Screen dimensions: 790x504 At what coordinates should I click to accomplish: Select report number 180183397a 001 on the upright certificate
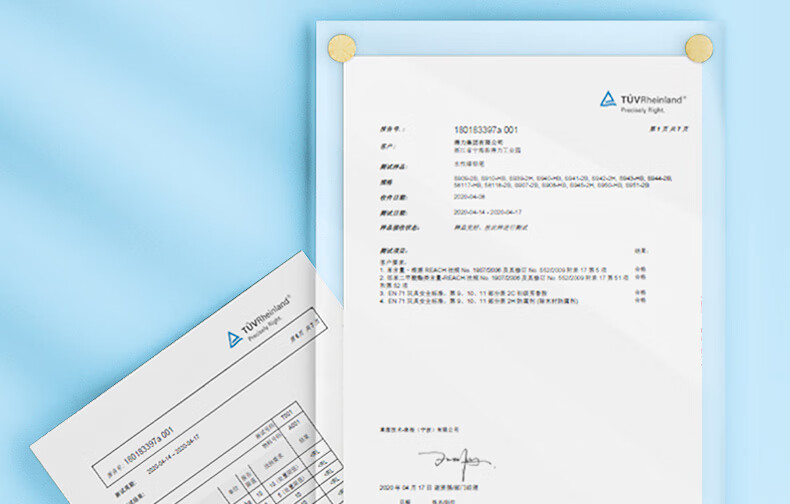tap(486, 130)
